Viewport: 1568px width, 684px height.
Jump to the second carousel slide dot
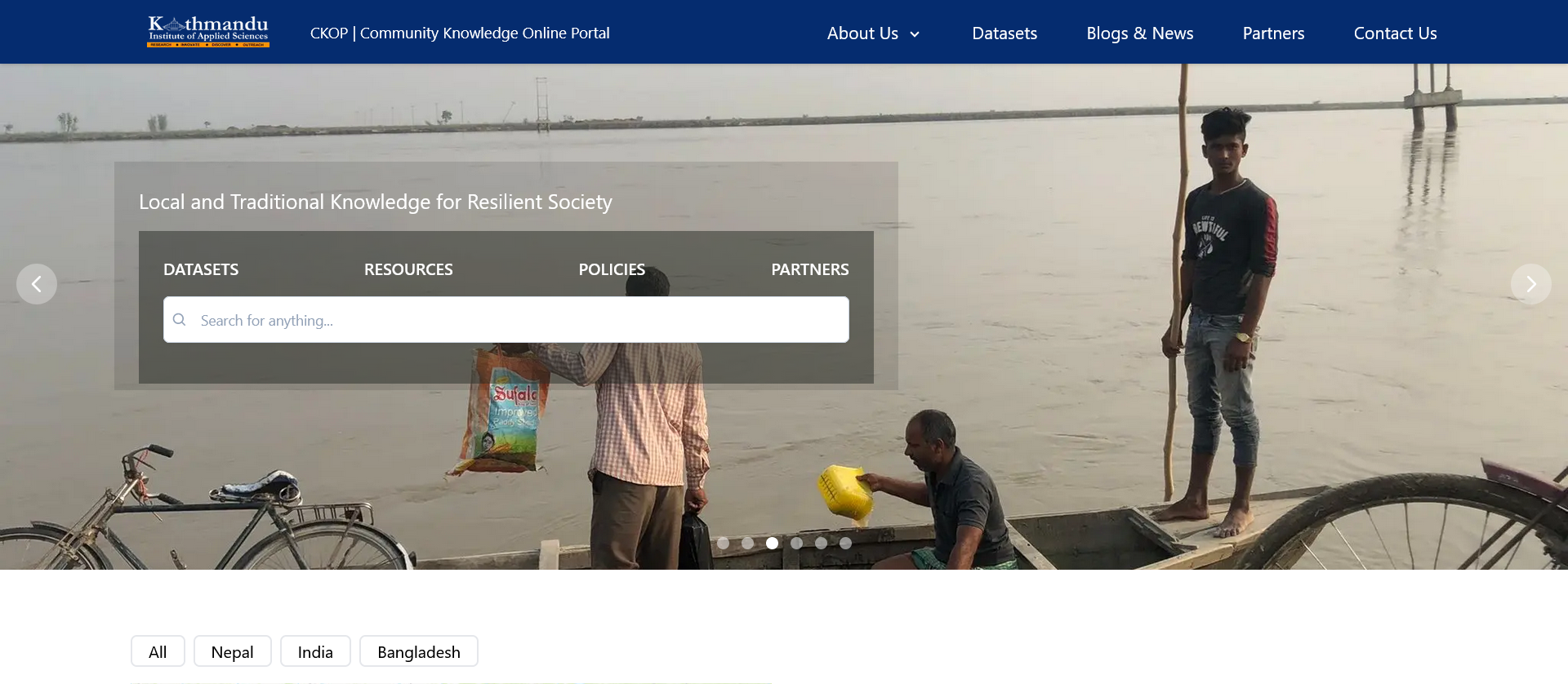pyautogui.click(x=747, y=543)
